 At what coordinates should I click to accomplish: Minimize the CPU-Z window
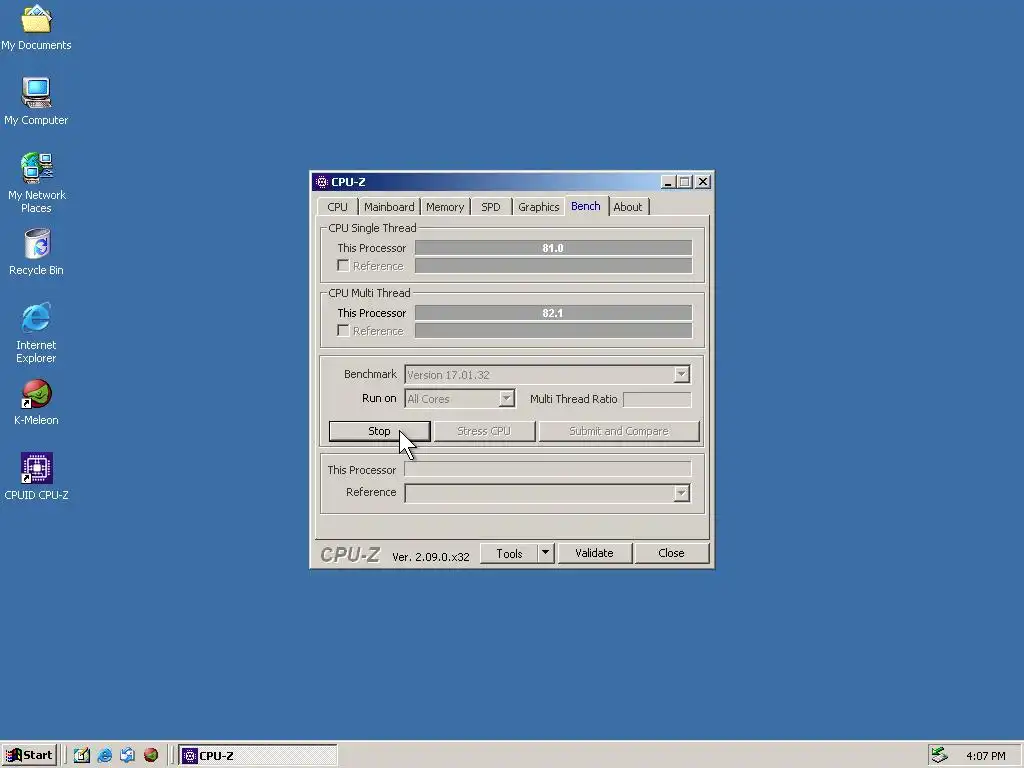[667, 182]
